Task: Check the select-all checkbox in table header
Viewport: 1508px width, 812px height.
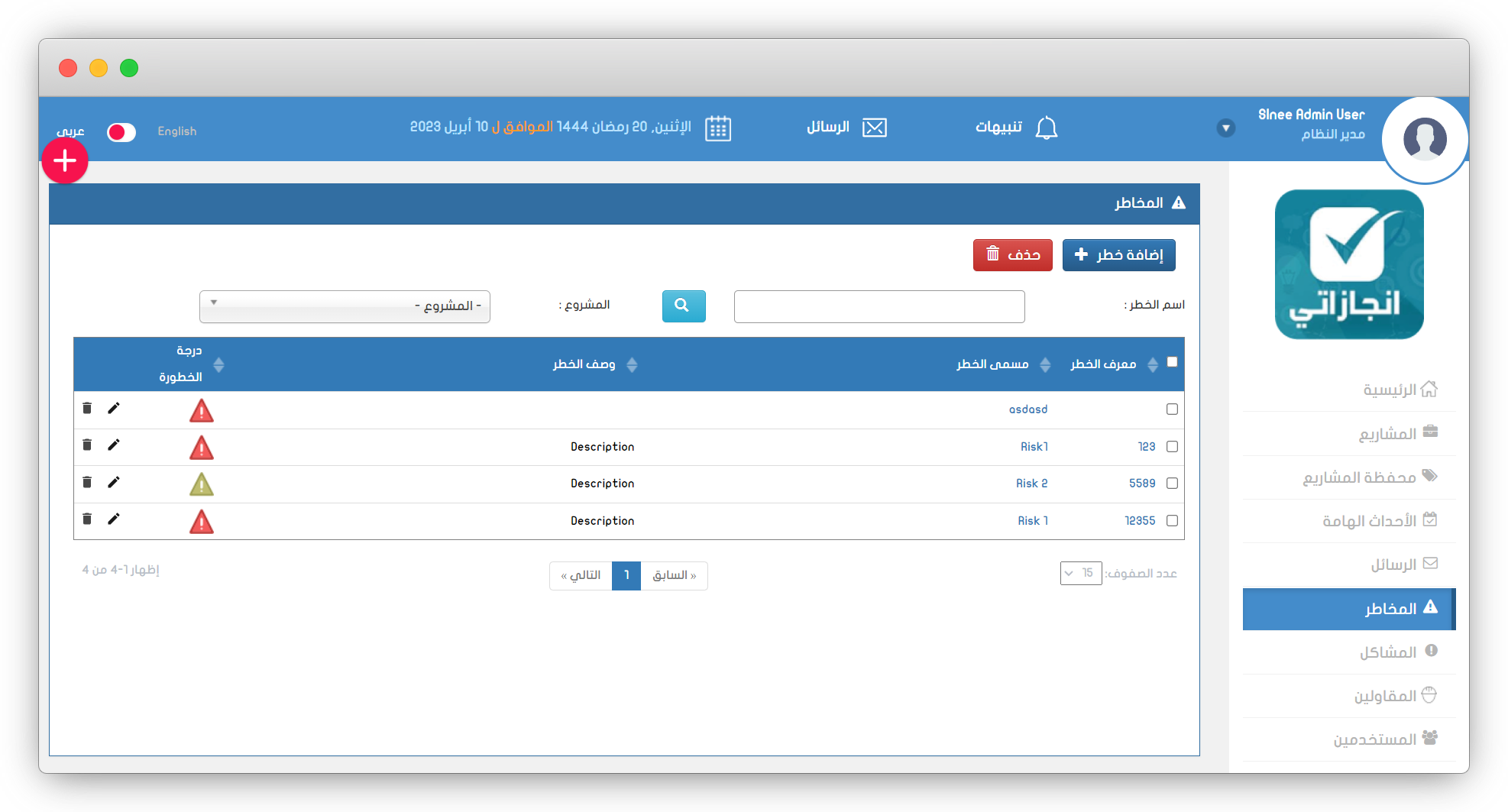Action: (x=1172, y=362)
